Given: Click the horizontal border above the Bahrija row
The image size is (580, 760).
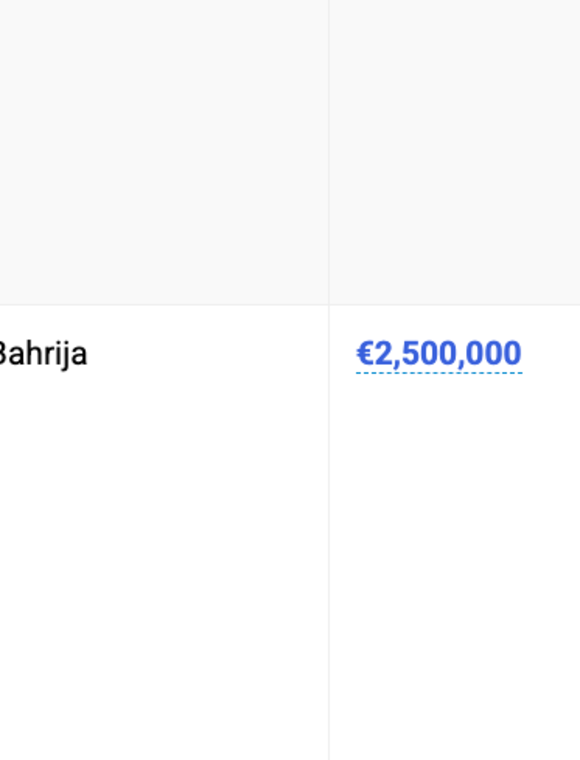Looking at the screenshot, I should pyautogui.click(x=164, y=305).
